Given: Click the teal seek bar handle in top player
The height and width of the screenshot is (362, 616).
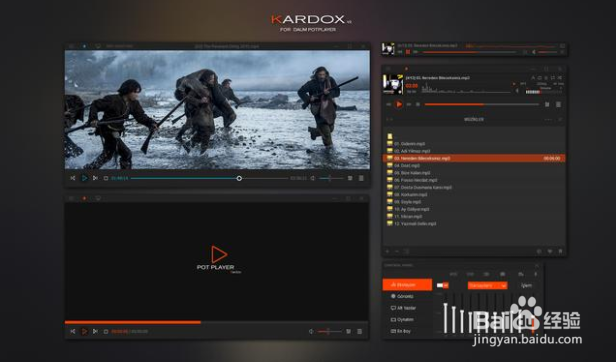Looking at the screenshot, I should coord(239,178).
